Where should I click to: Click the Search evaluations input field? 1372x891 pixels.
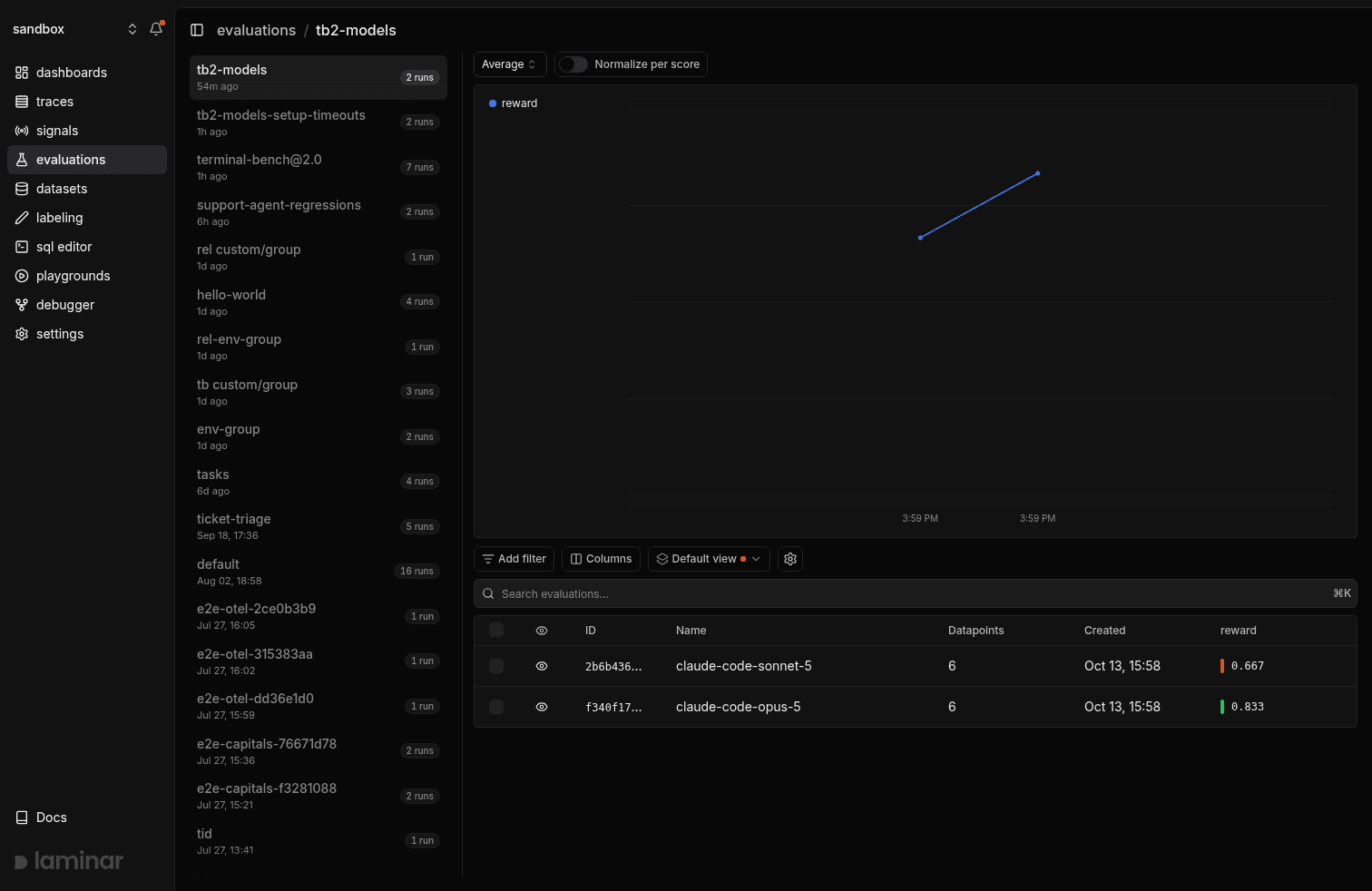pos(915,593)
